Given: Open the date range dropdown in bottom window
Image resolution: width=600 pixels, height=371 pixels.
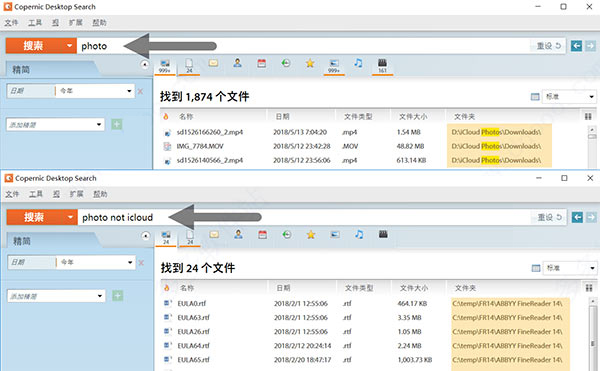Looking at the screenshot, I should 95,262.
